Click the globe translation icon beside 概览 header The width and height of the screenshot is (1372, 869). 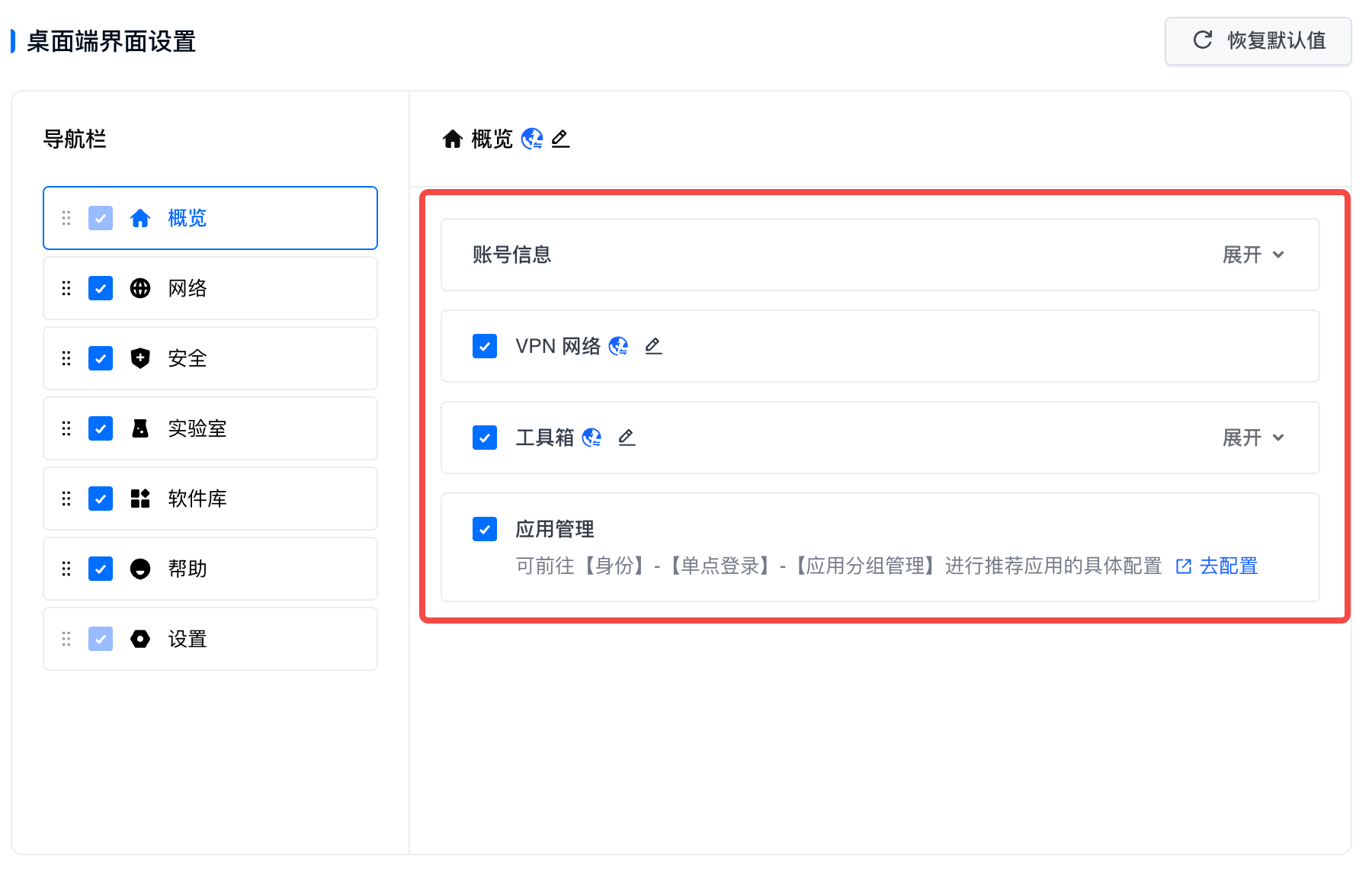[x=532, y=139]
